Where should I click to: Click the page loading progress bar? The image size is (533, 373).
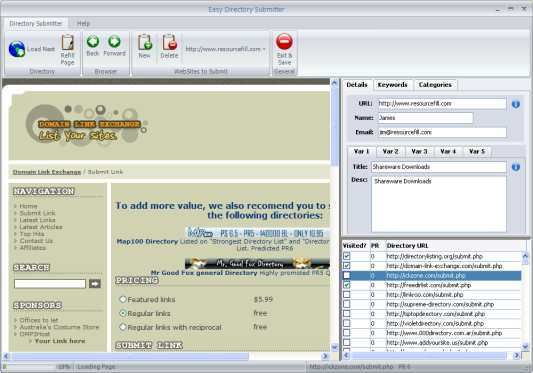pyautogui.click(x=29, y=367)
